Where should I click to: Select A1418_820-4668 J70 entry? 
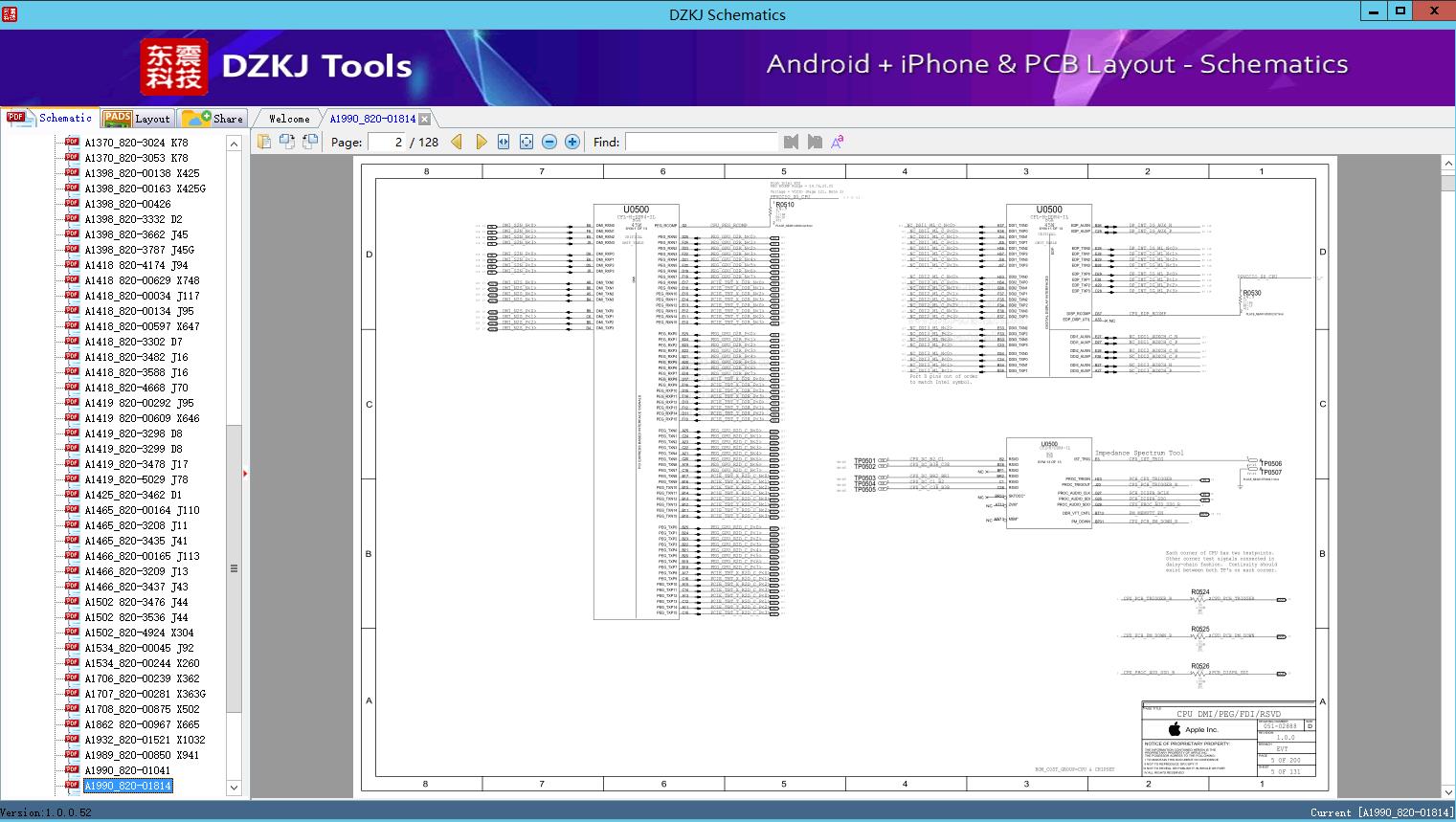[x=136, y=388]
